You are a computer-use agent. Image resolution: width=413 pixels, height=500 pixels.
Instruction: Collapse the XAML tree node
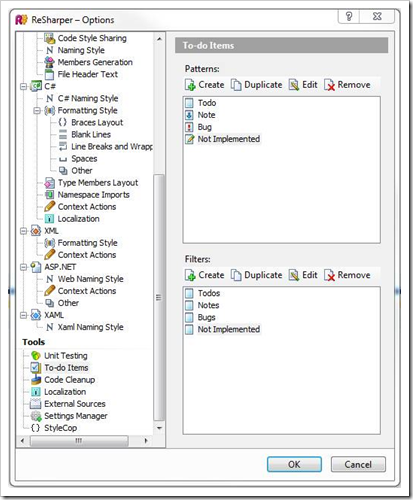click(23, 315)
